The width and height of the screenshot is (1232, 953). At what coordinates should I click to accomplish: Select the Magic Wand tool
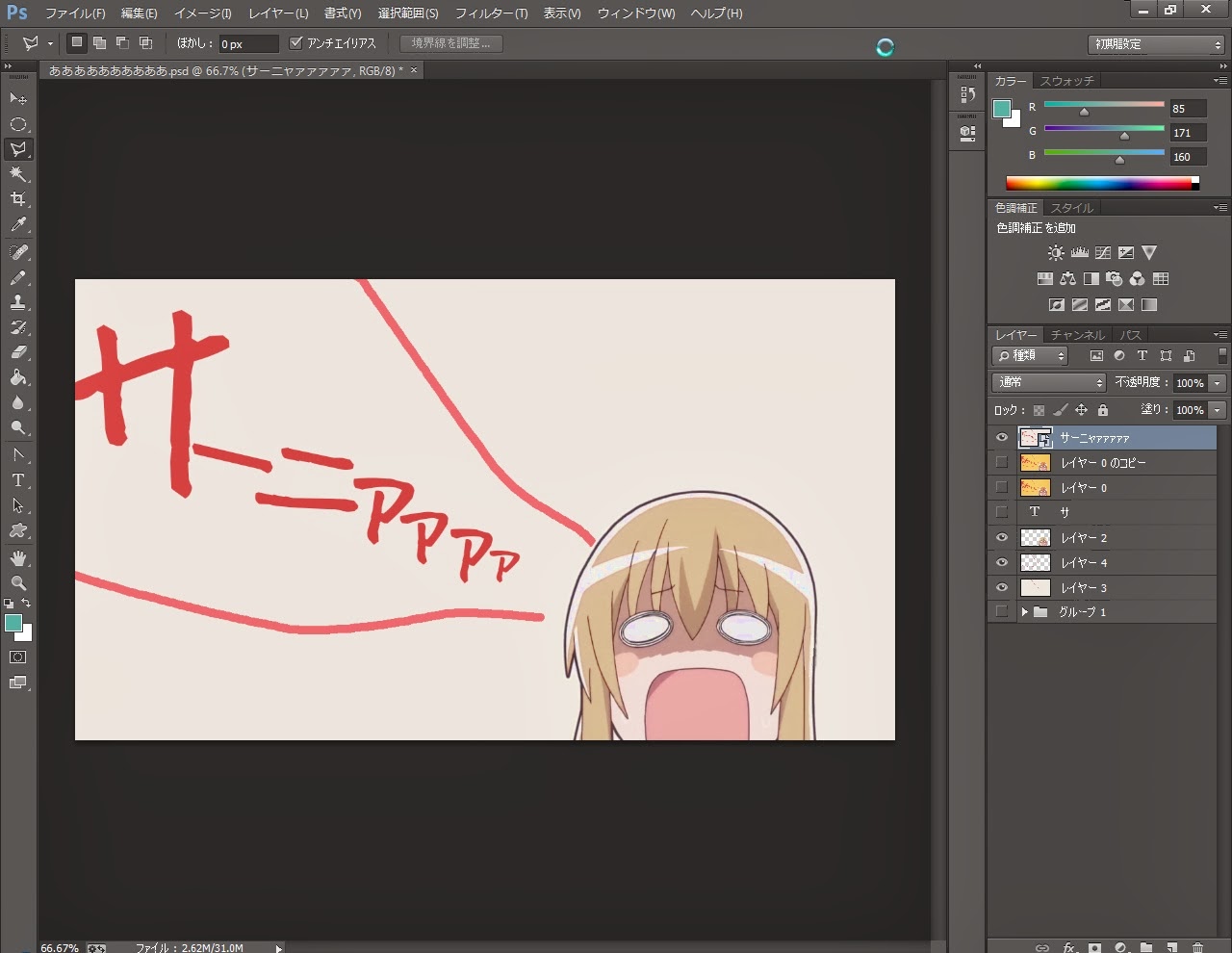tap(18, 173)
